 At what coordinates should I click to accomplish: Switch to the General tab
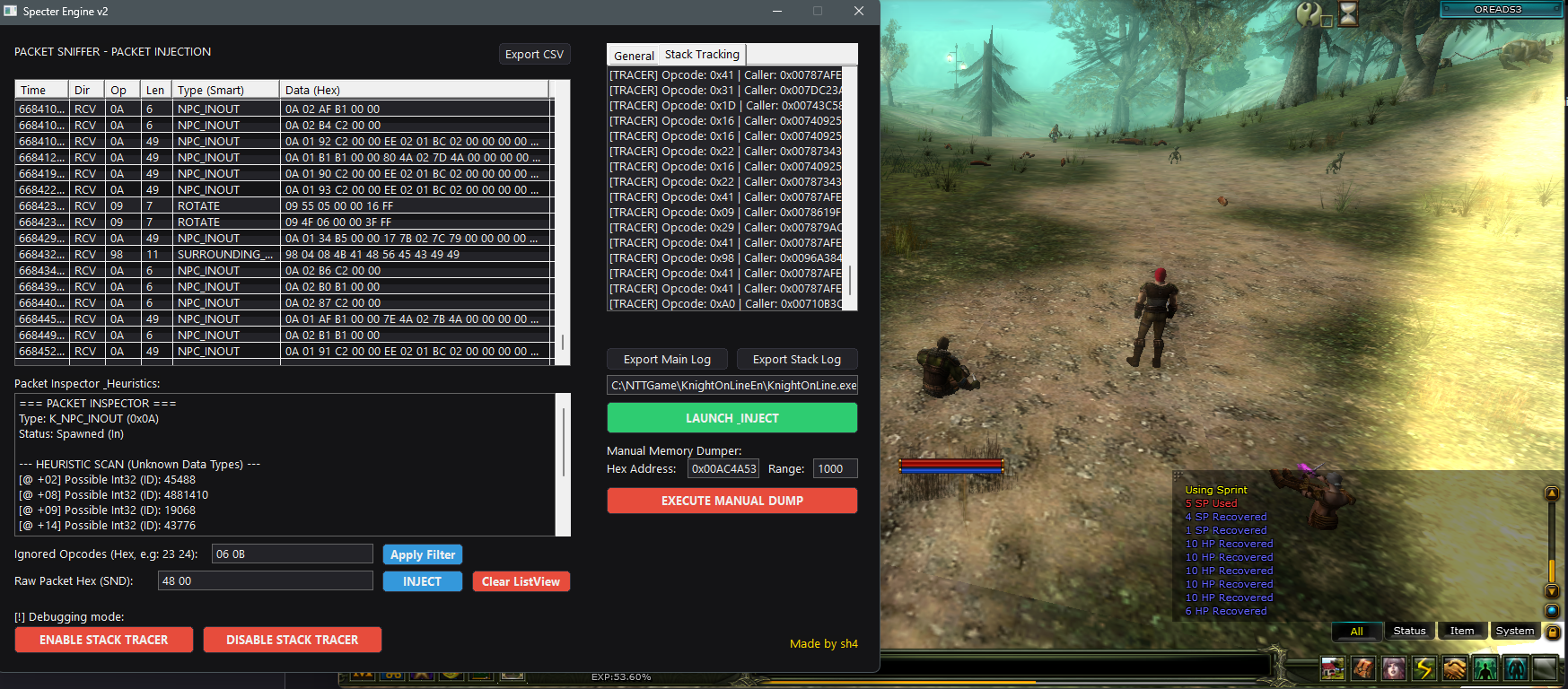click(x=634, y=56)
